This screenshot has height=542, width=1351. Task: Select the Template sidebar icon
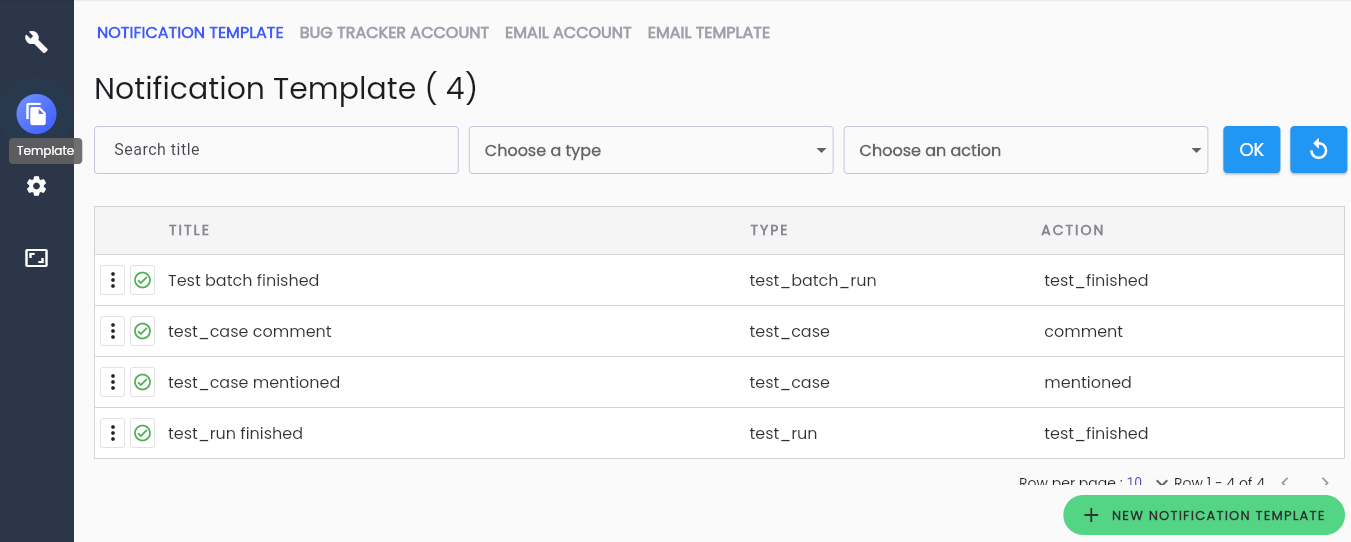[x=36, y=114]
